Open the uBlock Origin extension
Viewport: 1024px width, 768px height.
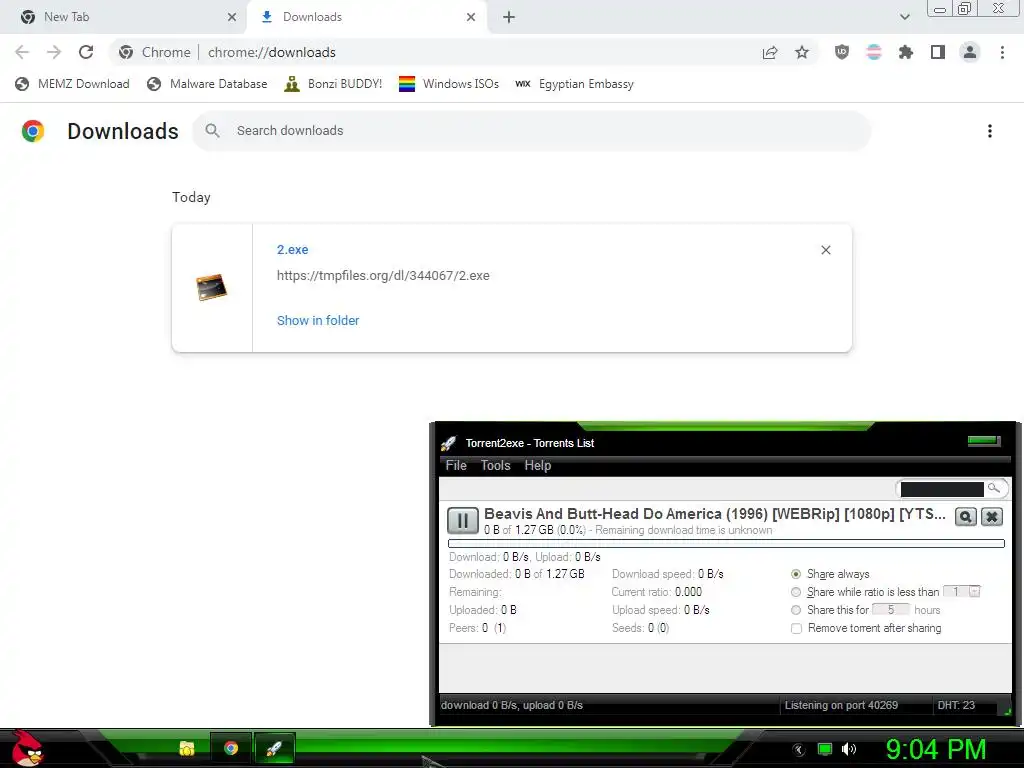pyautogui.click(x=842, y=52)
